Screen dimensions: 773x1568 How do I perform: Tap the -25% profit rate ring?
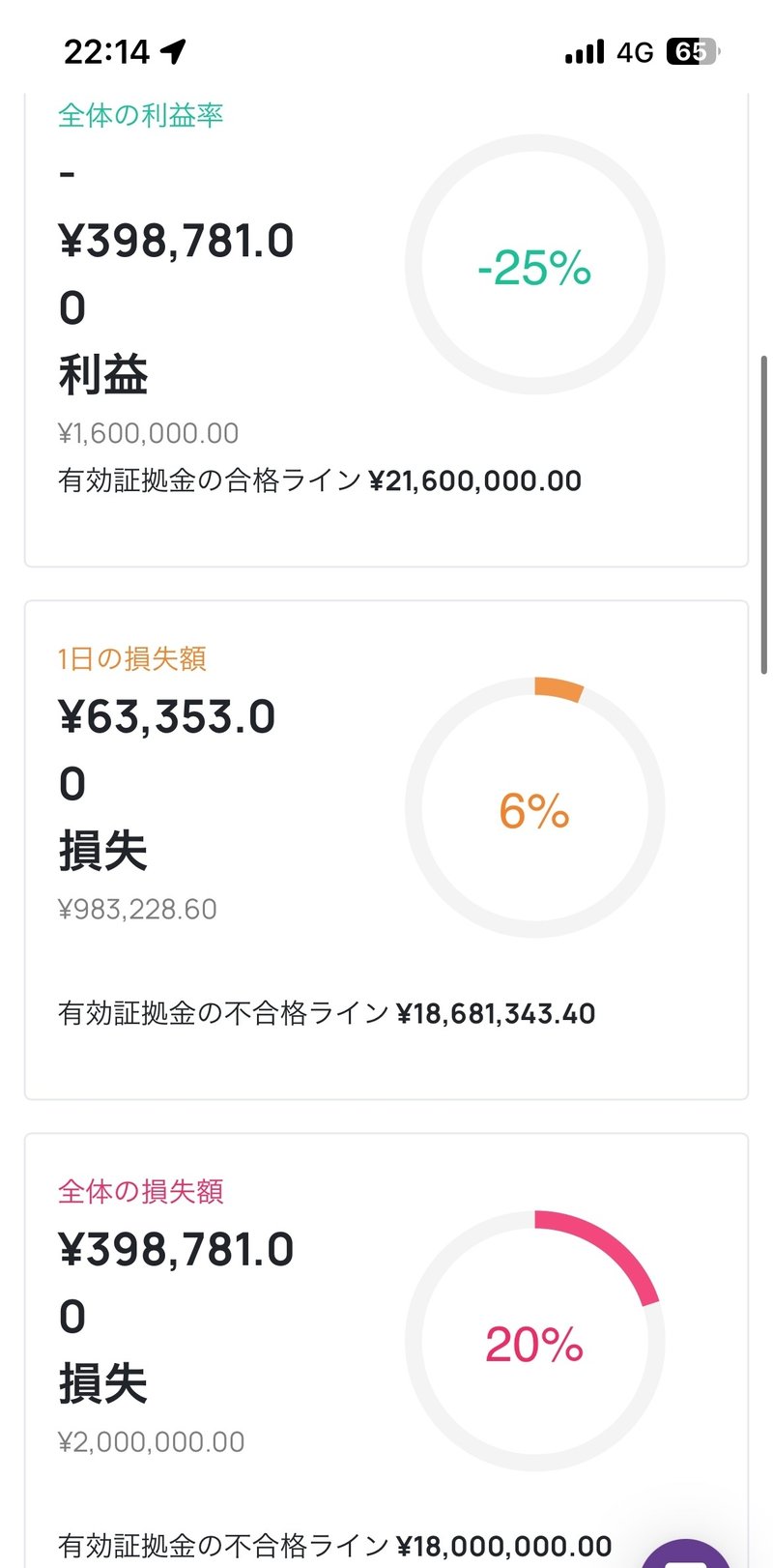[534, 265]
